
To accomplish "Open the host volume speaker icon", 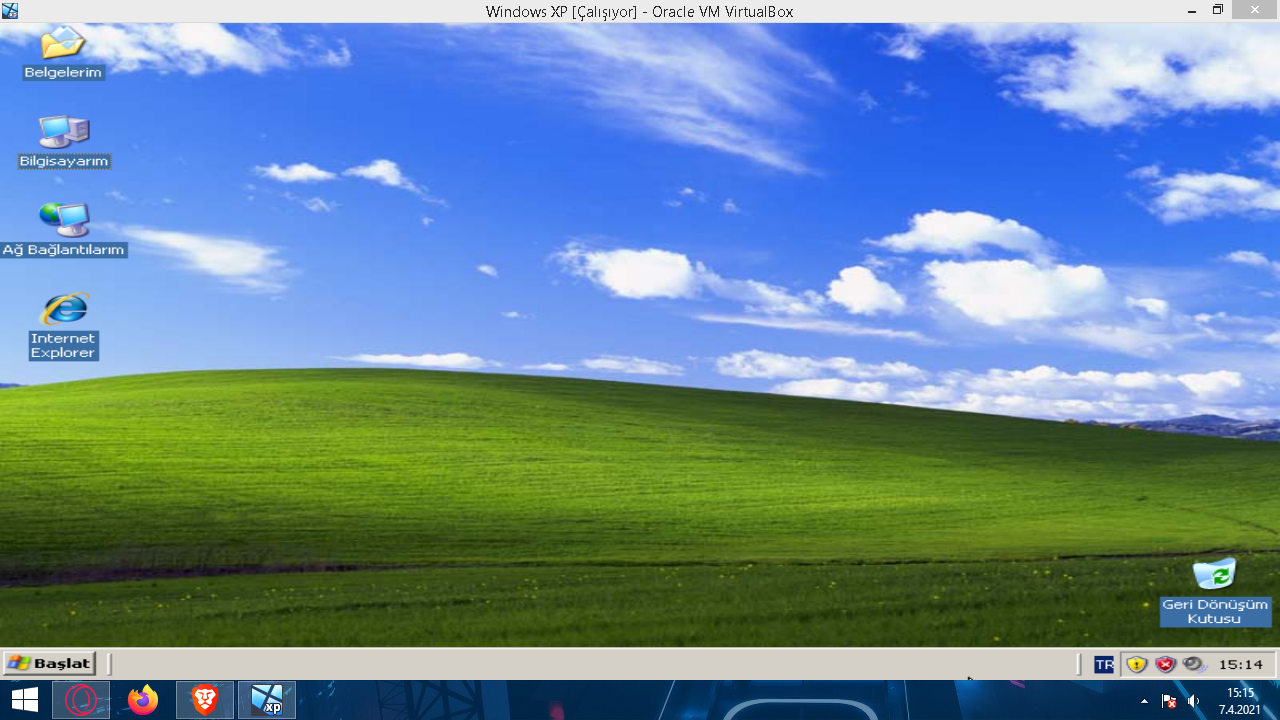I will [x=1193, y=701].
